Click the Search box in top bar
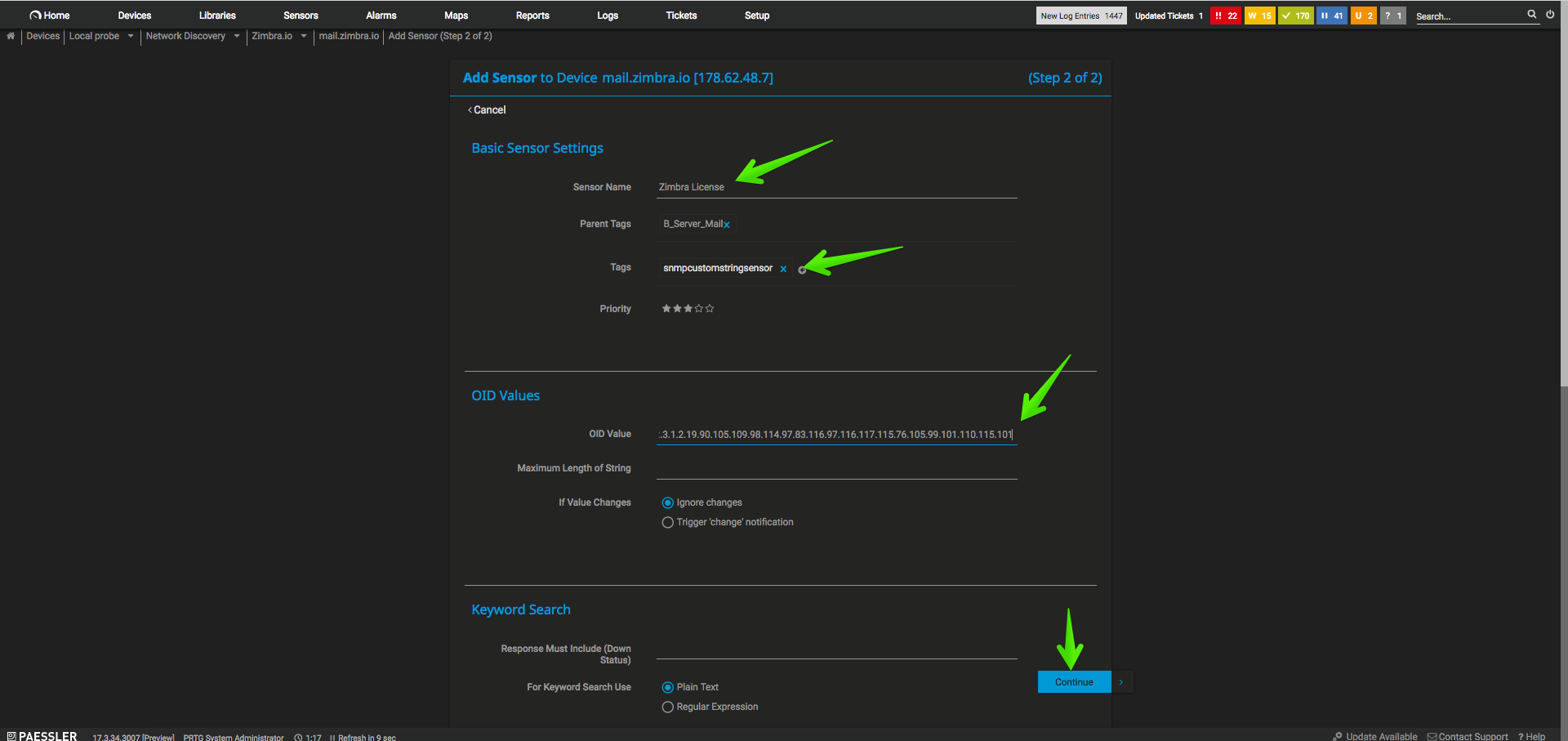Screen dimensions: 1568x741 (1470, 16)
